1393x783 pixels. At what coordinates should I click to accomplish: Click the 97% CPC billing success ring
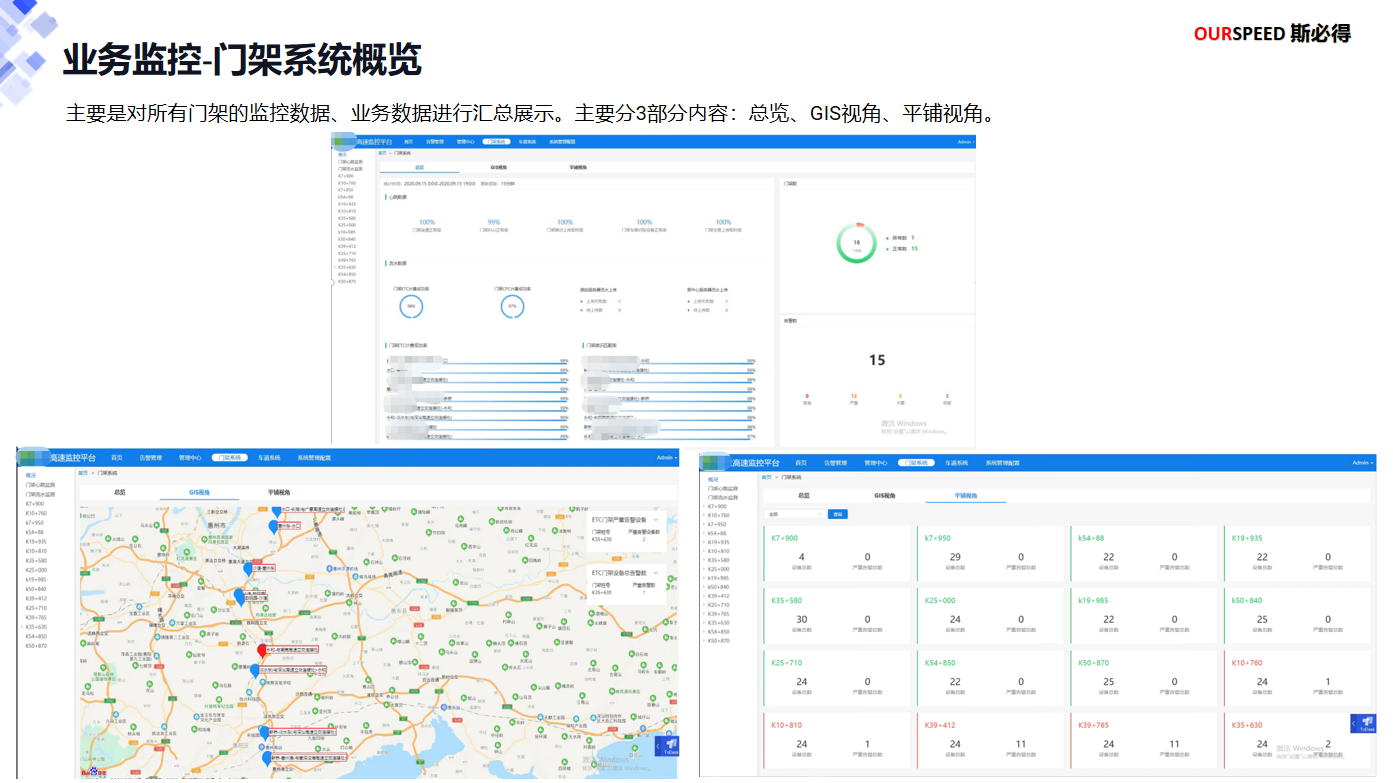click(x=512, y=306)
